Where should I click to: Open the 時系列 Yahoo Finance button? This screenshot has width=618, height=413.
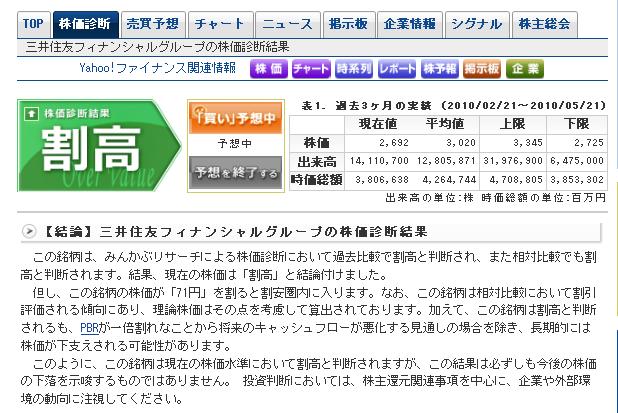point(354,69)
